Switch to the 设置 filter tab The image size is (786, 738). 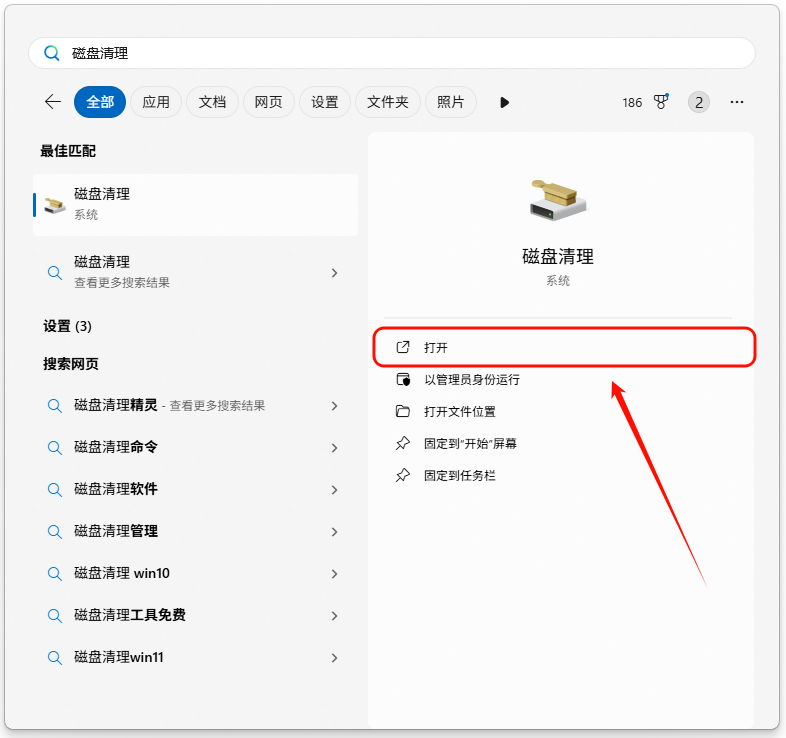324,102
